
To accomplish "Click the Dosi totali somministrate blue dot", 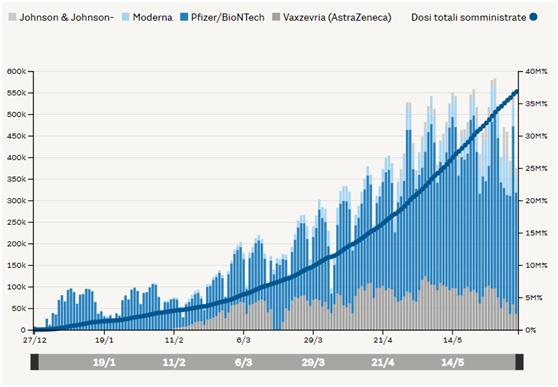I will tap(533, 17).
